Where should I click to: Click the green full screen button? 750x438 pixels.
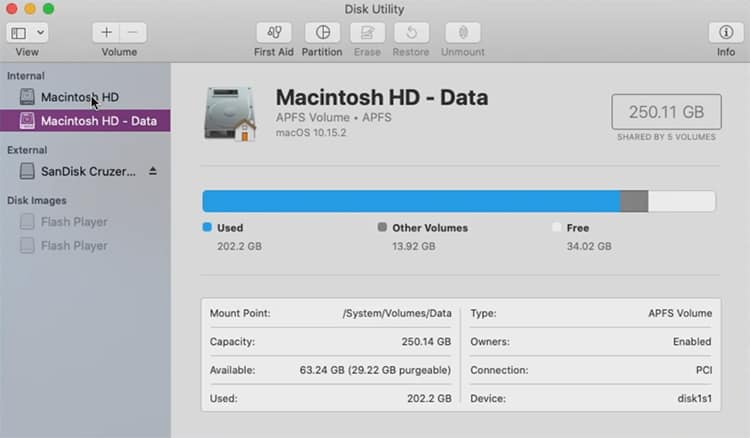49,9
